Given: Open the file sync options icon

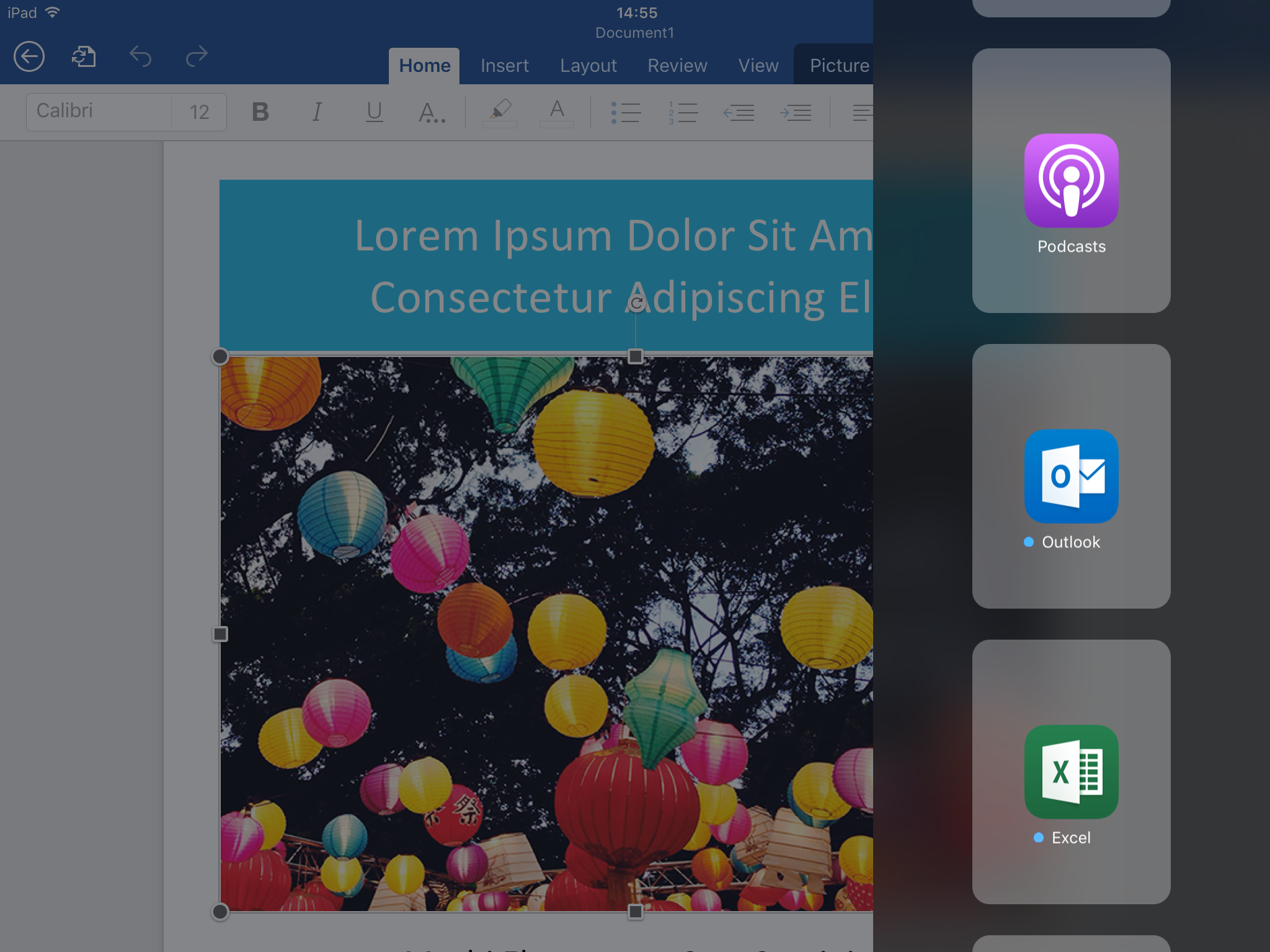Looking at the screenshot, I should pos(84,57).
